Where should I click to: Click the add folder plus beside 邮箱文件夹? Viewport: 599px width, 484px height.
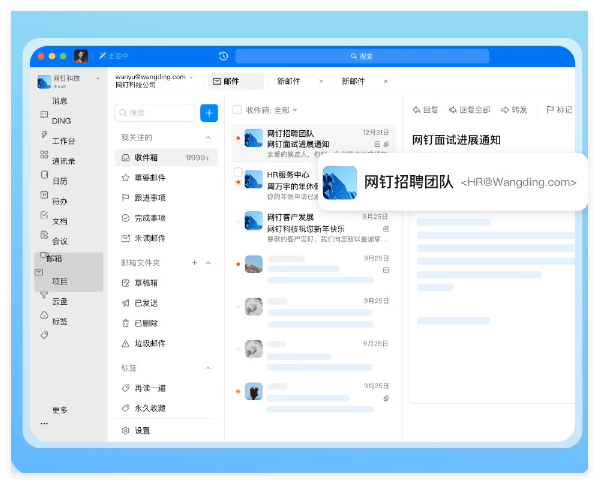pyautogui.click(x=194, y=262)
